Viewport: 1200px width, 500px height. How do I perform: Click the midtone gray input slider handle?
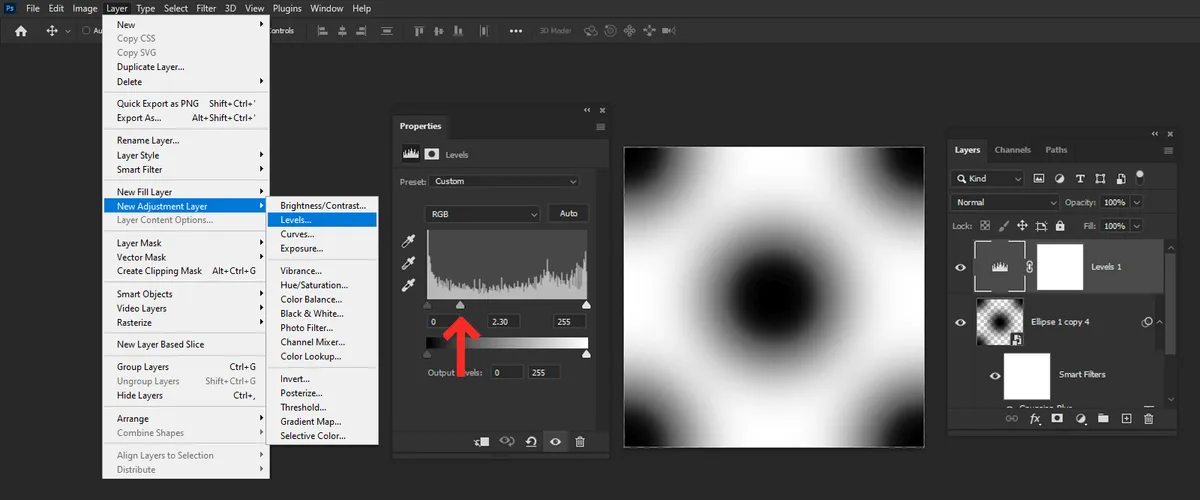460,305
